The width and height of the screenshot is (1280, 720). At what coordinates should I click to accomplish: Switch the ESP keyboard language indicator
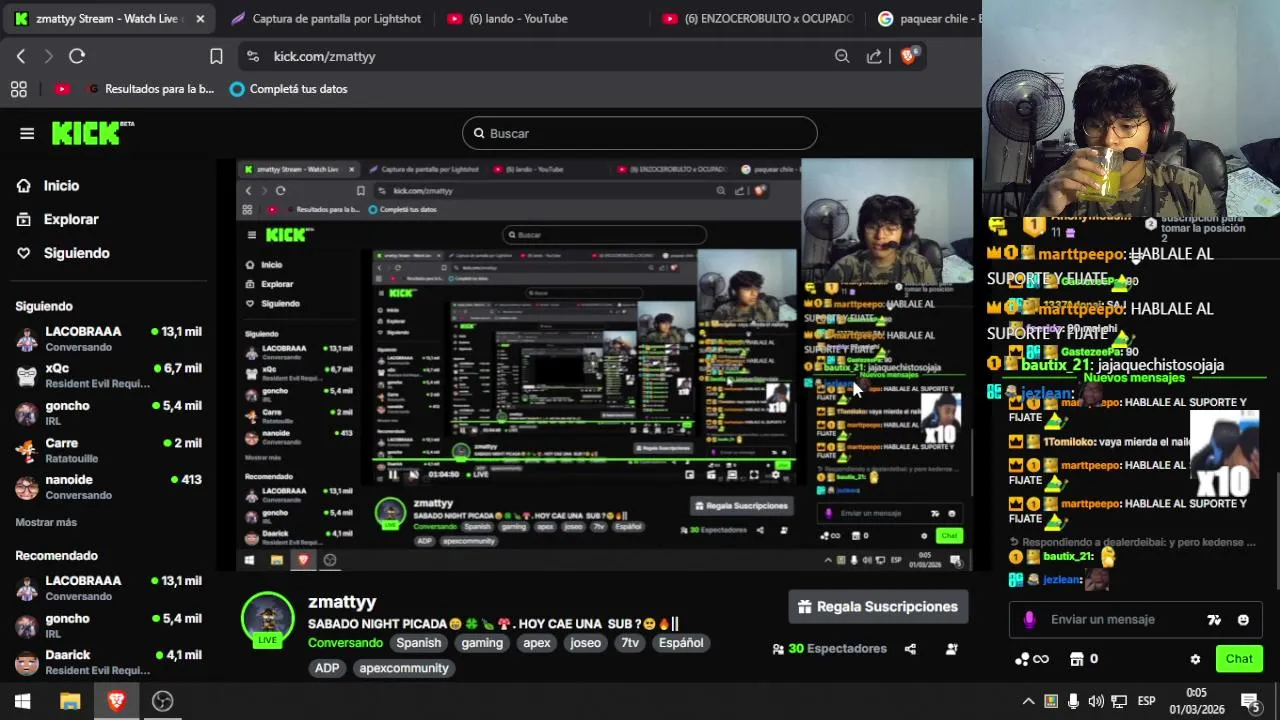(x=1146, y=701)
